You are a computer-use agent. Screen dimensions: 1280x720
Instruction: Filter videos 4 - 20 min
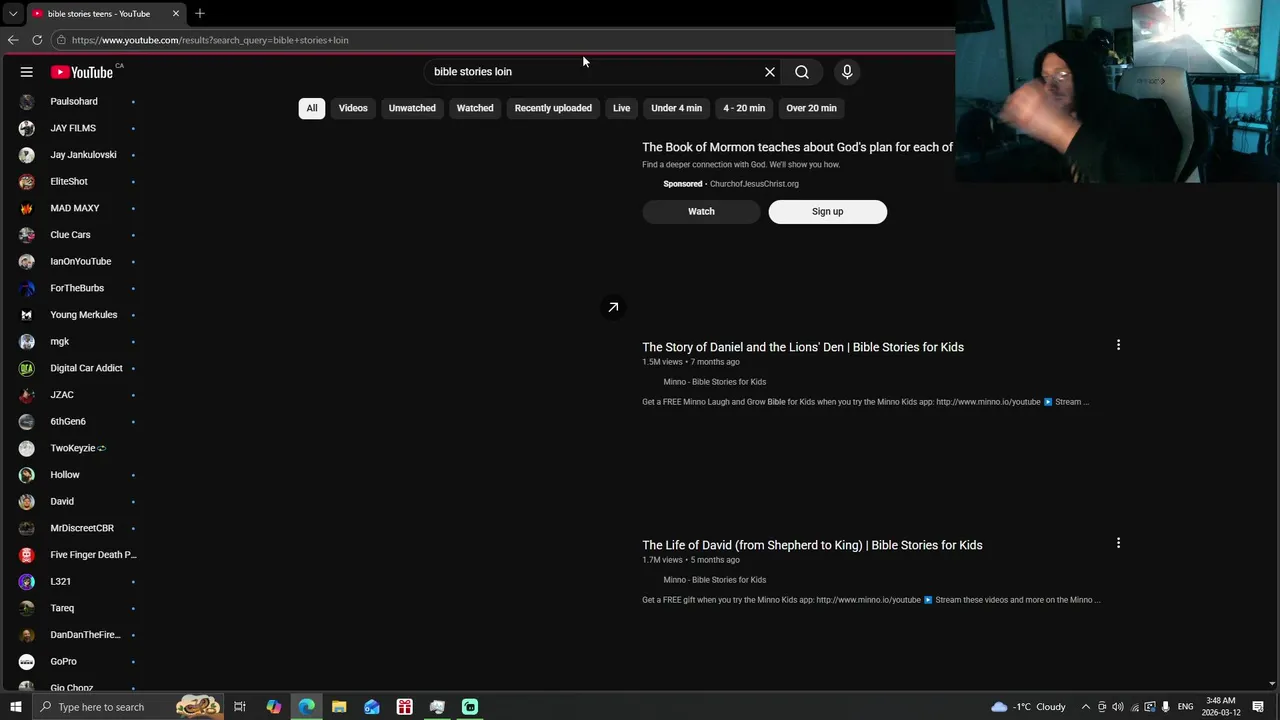click(x=744, y=108)
